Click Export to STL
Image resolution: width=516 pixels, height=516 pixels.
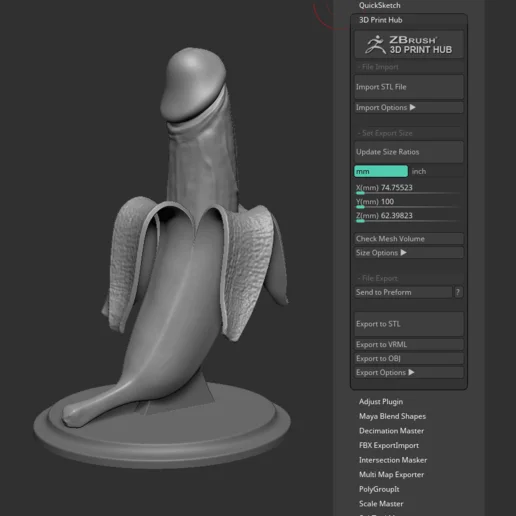click(409, 324)
